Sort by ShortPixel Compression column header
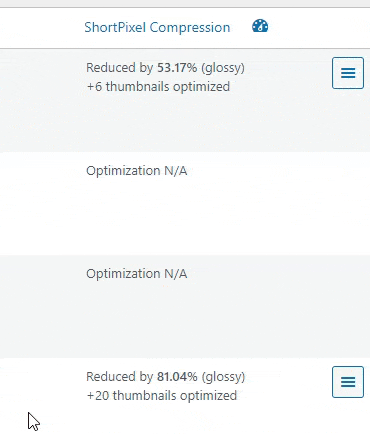 click(x=157, y=27)
